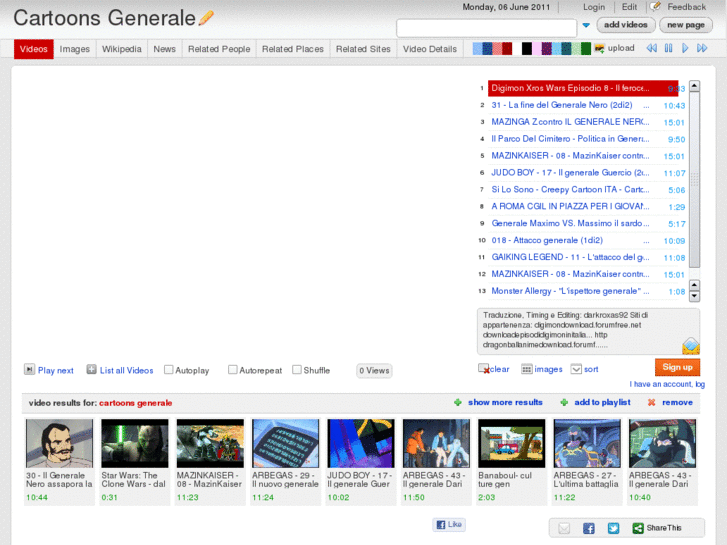Click the Play next icon
The image size is (727, 545).
point(29,369)
